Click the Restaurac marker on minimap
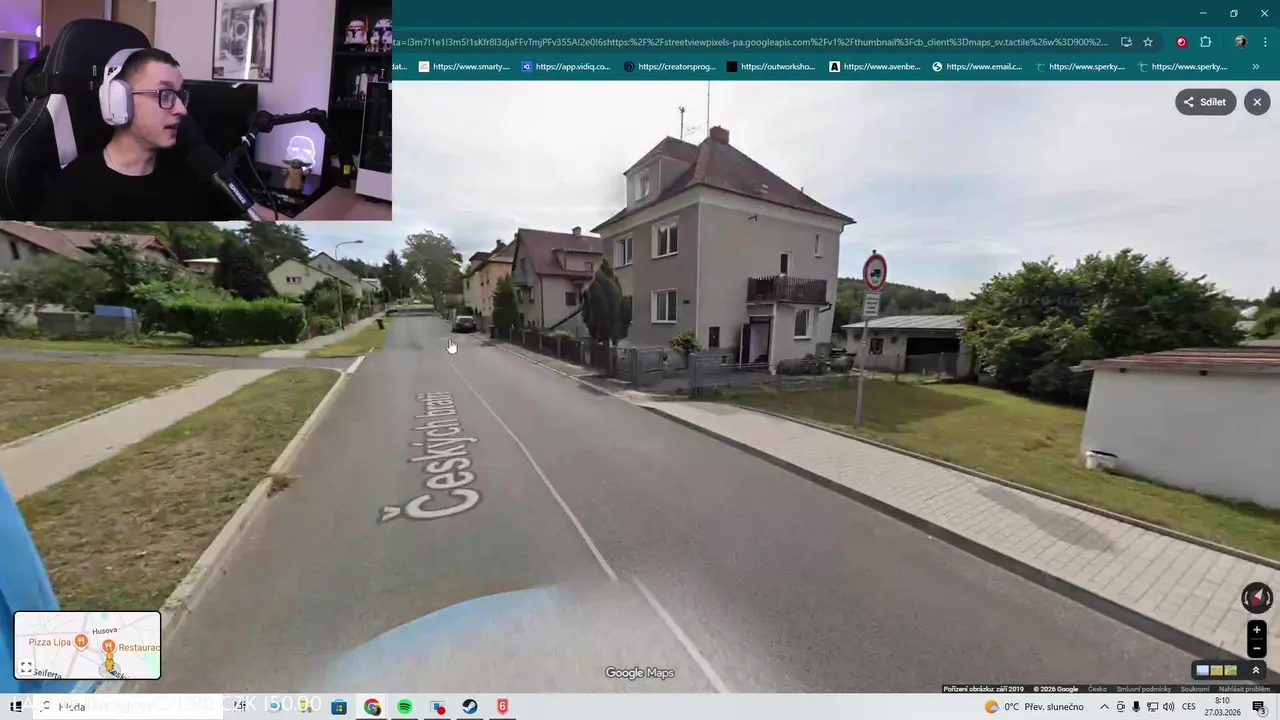Image resolution: width=1280 pixels, height=720 pixels. click(108, 647)
